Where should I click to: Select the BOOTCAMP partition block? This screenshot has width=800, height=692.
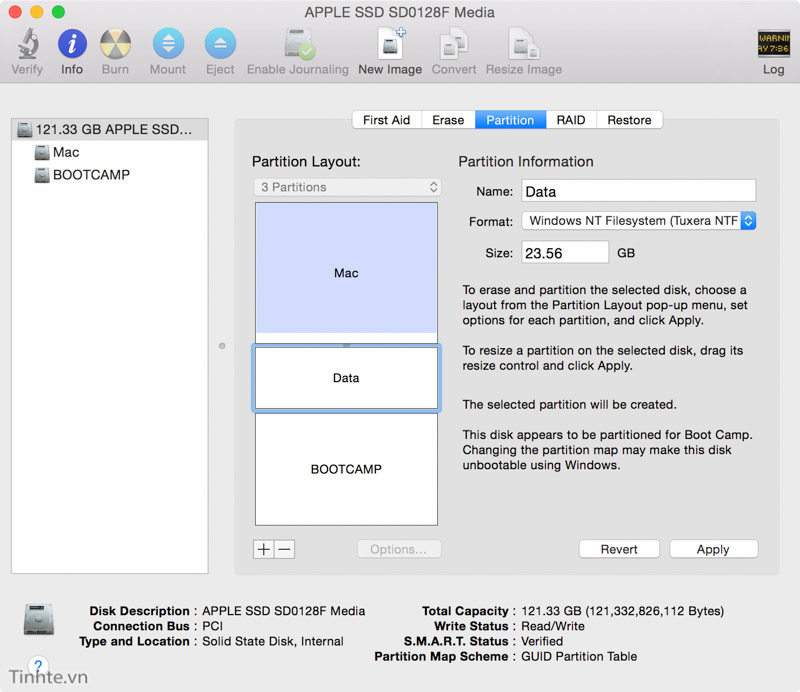point(346,469)
